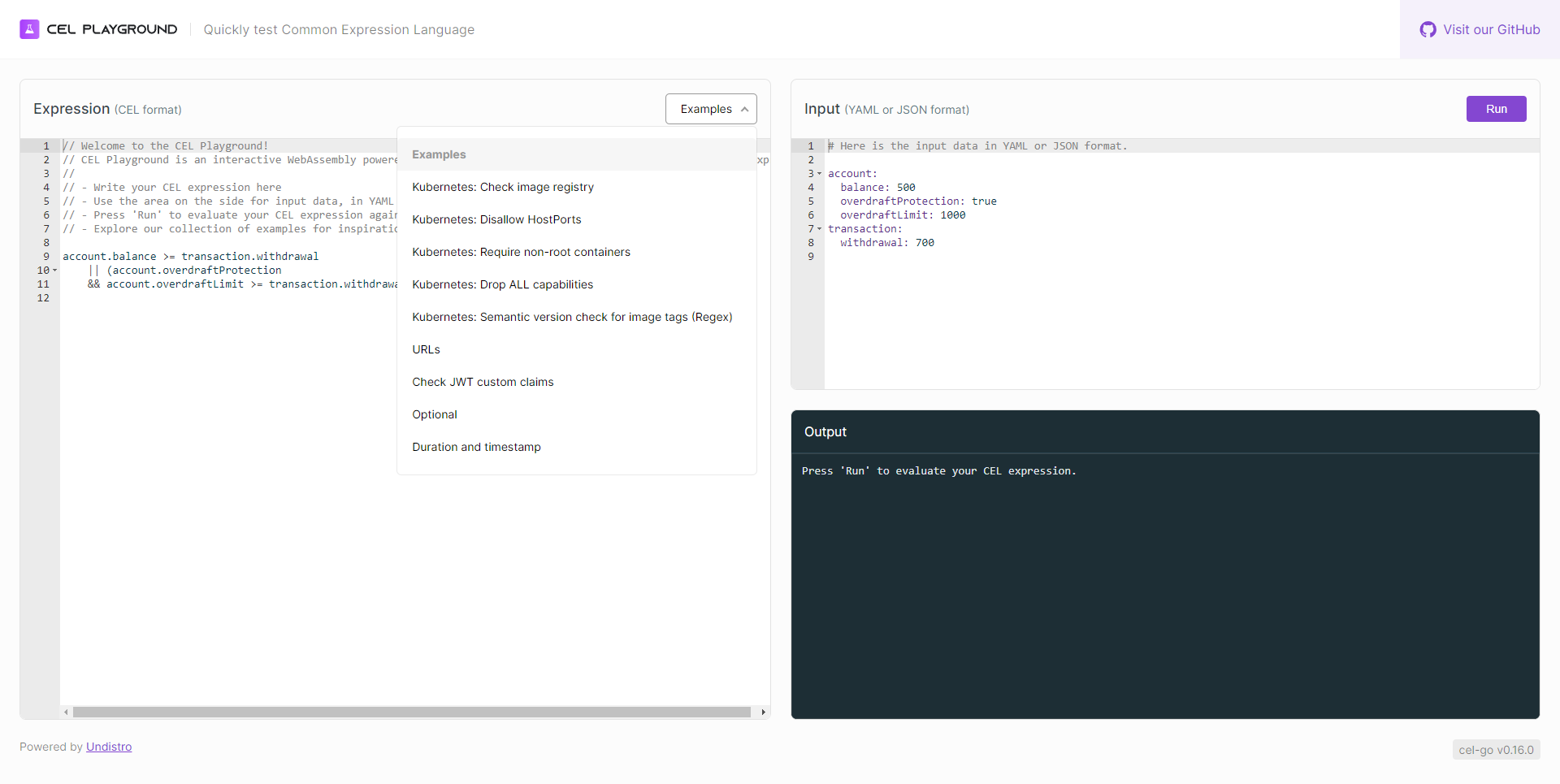1560x784 pixels.
Task: Select the Optional example
Action: (x=435, y=414)
